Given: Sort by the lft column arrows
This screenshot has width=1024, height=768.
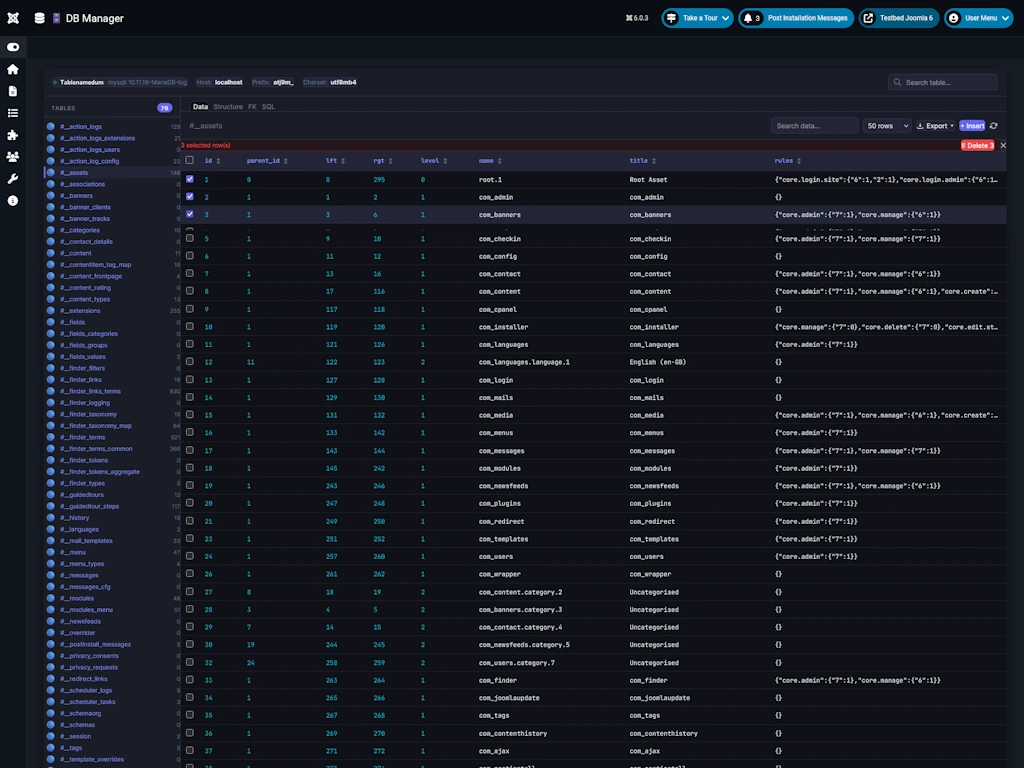Looking at the screenshot, I should (x=343, y=161).
